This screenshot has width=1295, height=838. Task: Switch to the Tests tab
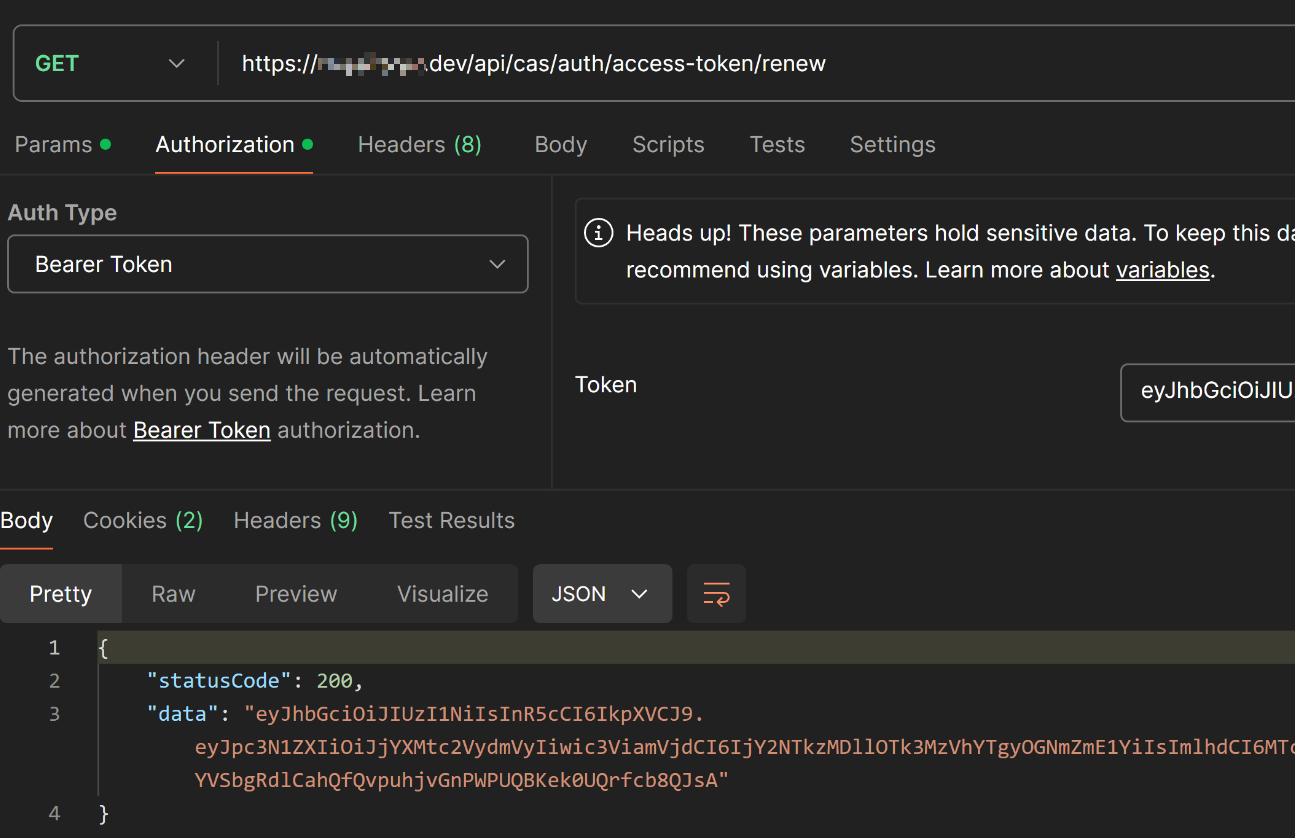coord(777,144)
